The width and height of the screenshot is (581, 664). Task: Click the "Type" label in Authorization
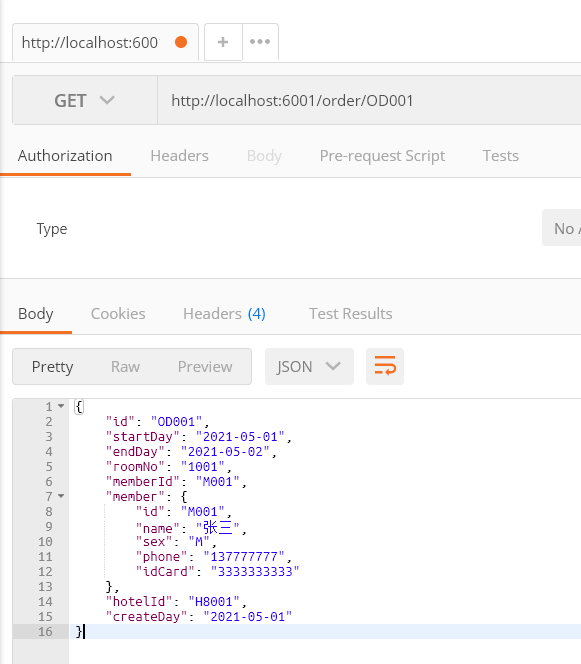[52, 229]
